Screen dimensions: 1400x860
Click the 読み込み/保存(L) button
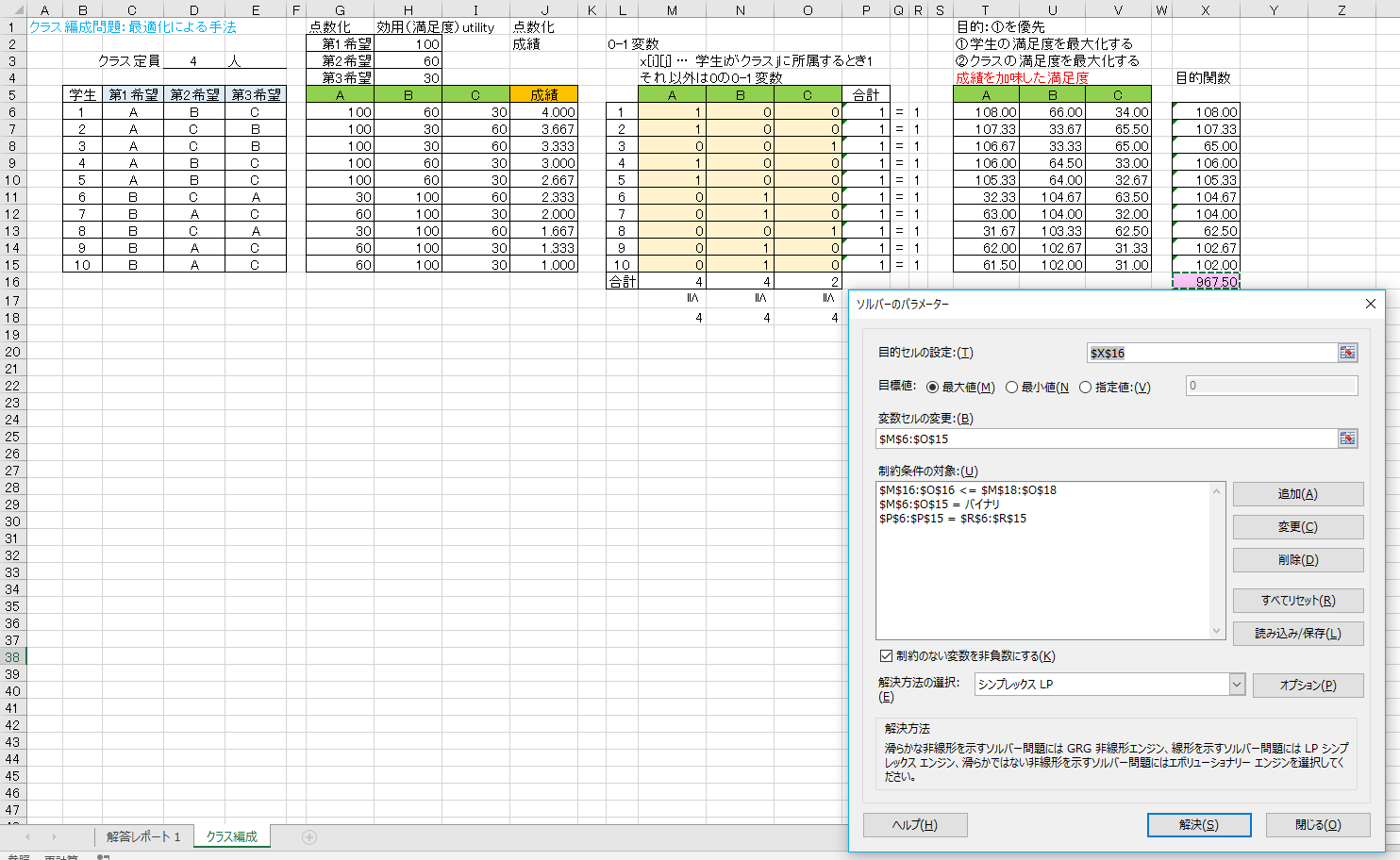point(1298,634)
